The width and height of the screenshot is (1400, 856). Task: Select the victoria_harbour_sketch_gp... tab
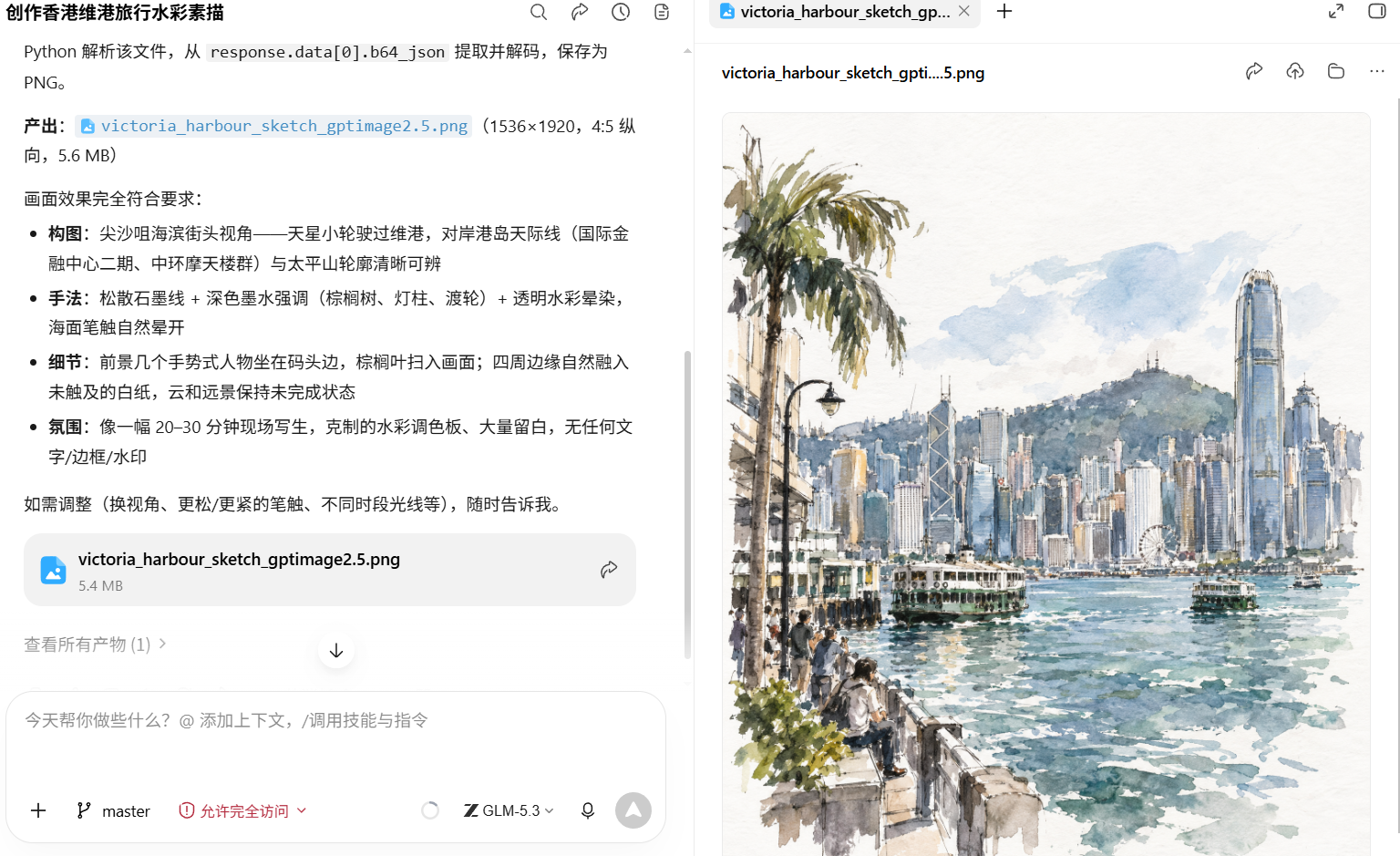(844, 12)
